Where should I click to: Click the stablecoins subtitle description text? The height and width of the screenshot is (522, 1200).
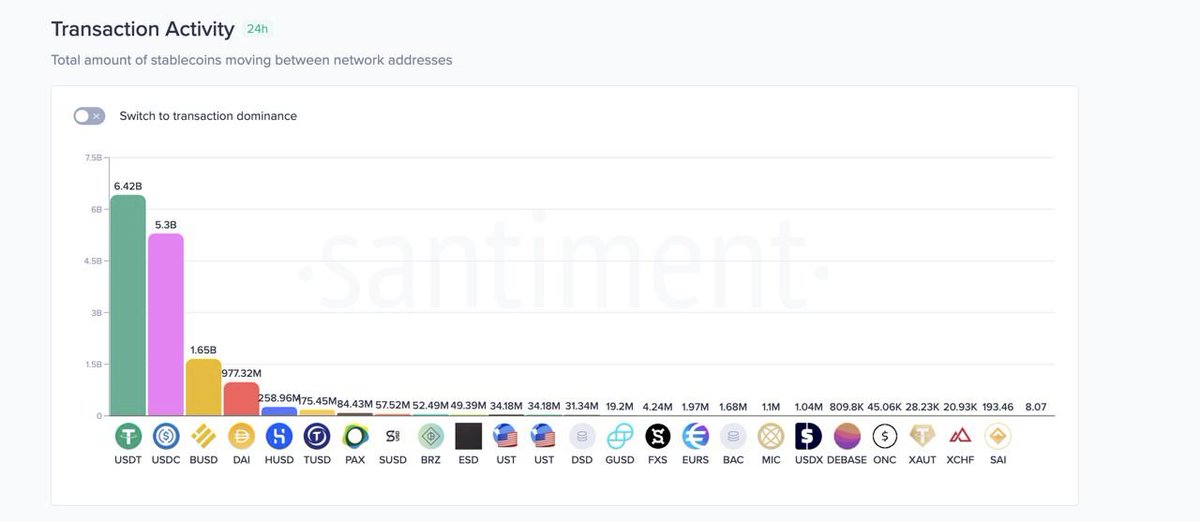click(x=251, y=60)
